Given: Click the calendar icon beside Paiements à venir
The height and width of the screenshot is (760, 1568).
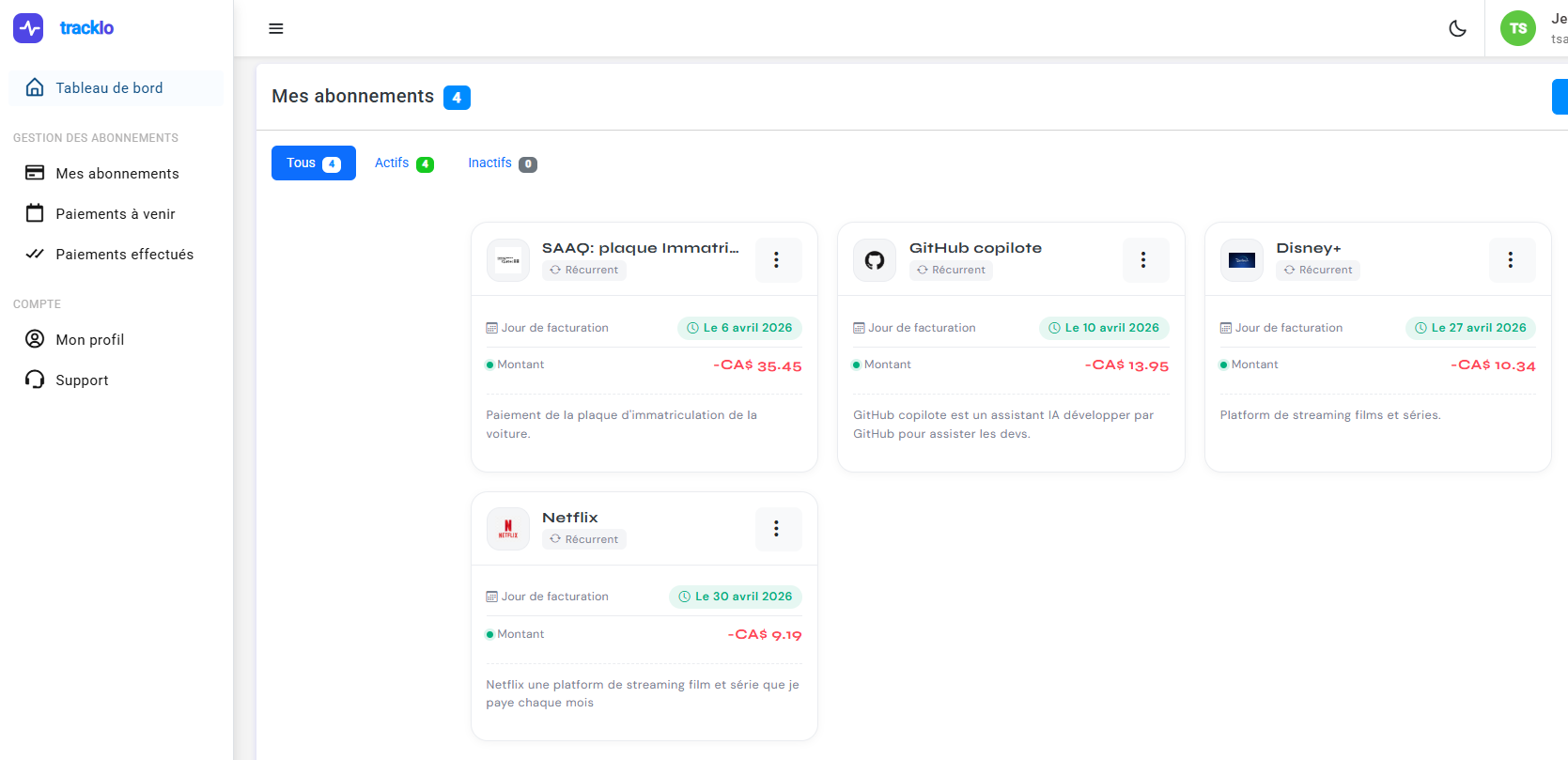Looking at the screenshot, I should coord(35,213).
